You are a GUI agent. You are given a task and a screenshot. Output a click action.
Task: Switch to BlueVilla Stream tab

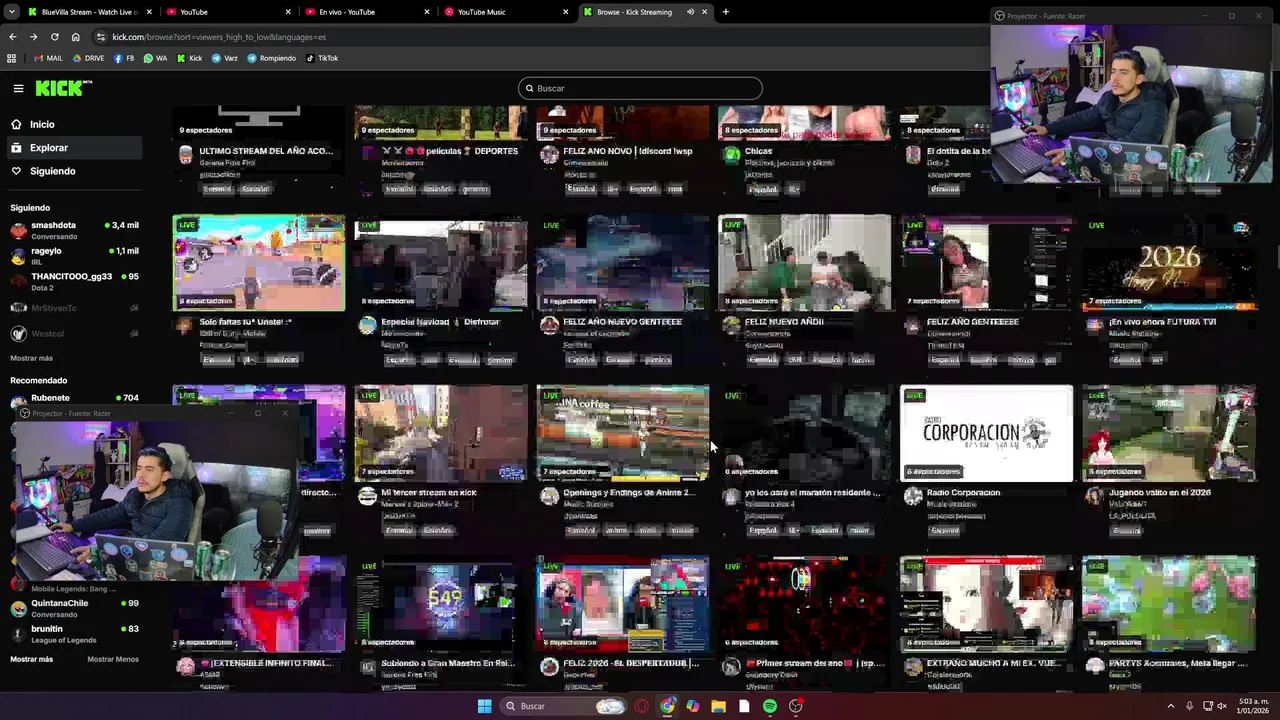88,12
